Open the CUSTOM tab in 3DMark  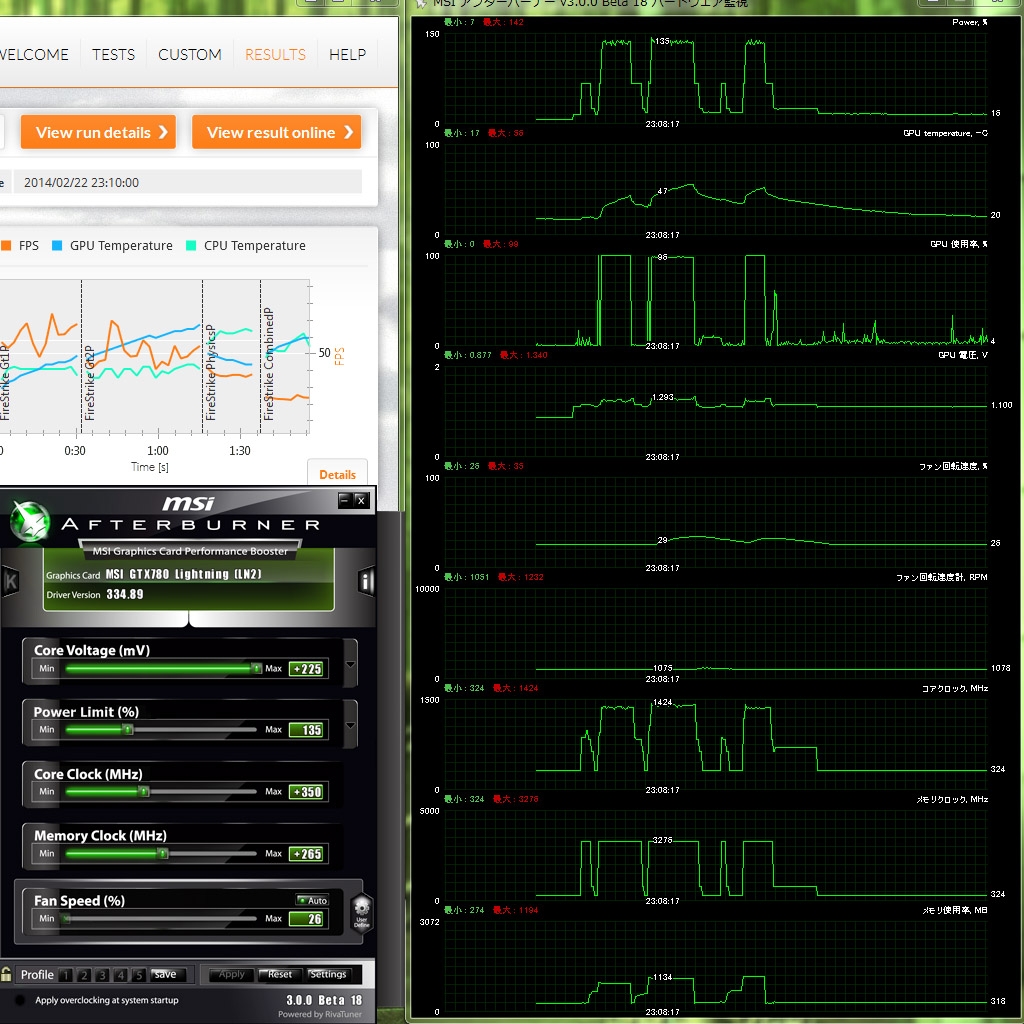tap(190, 54)
